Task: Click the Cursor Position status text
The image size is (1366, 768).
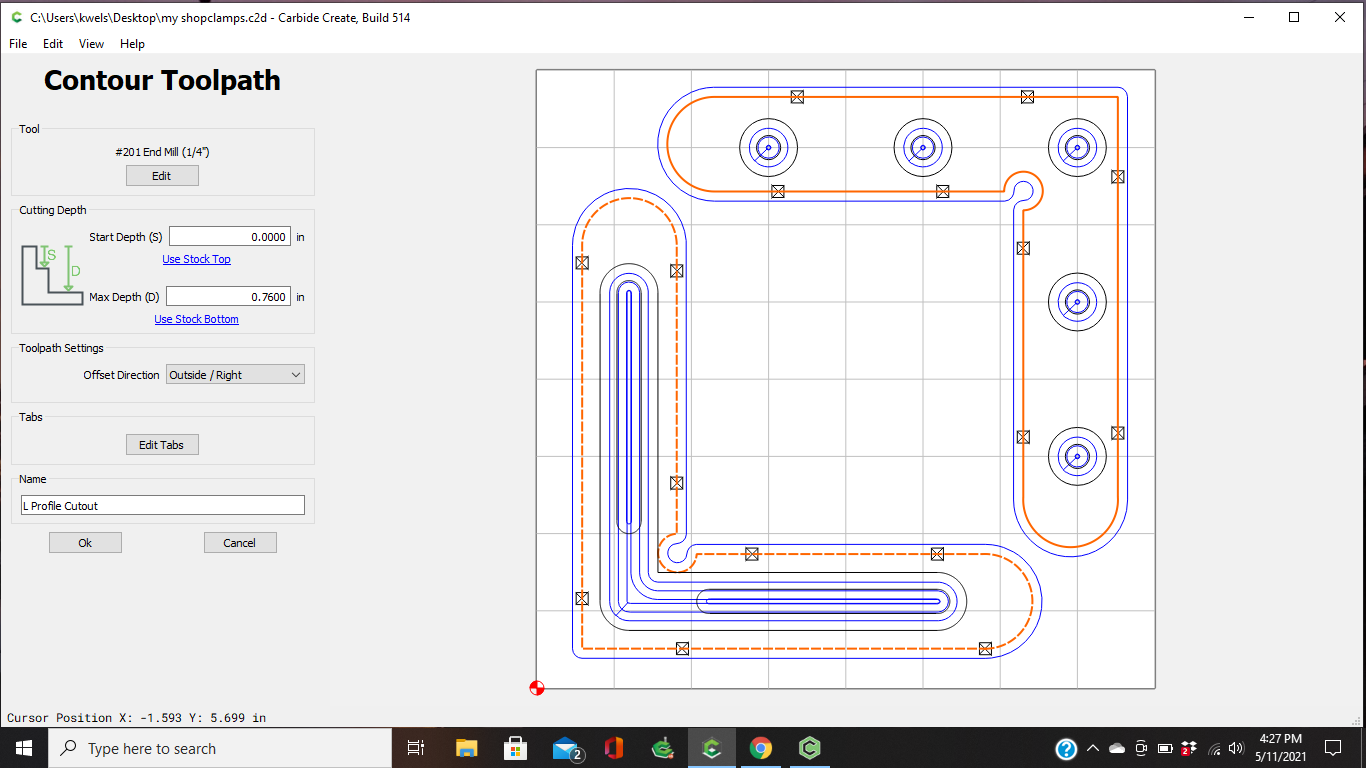Action: click(136, 718)
